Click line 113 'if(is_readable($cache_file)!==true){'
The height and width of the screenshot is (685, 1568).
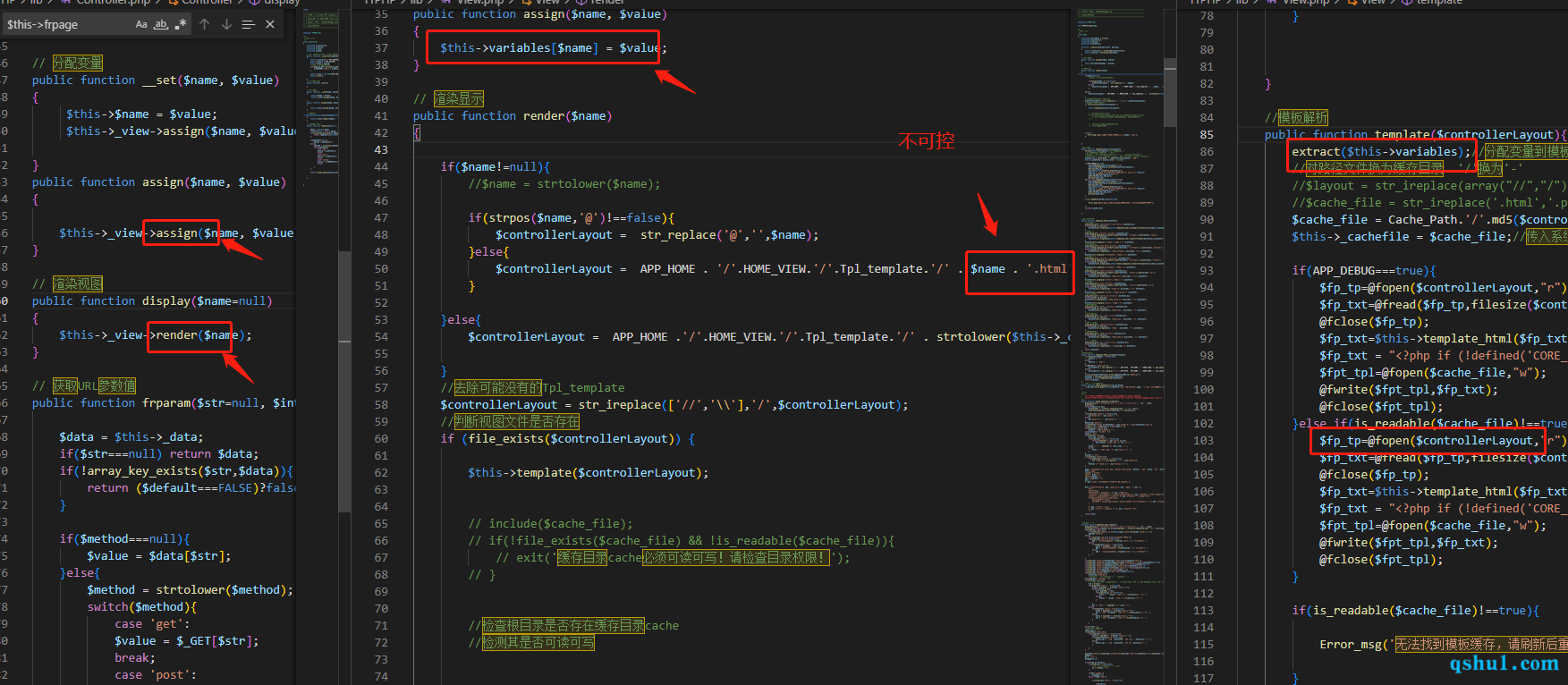click(x=1416, y=610)
